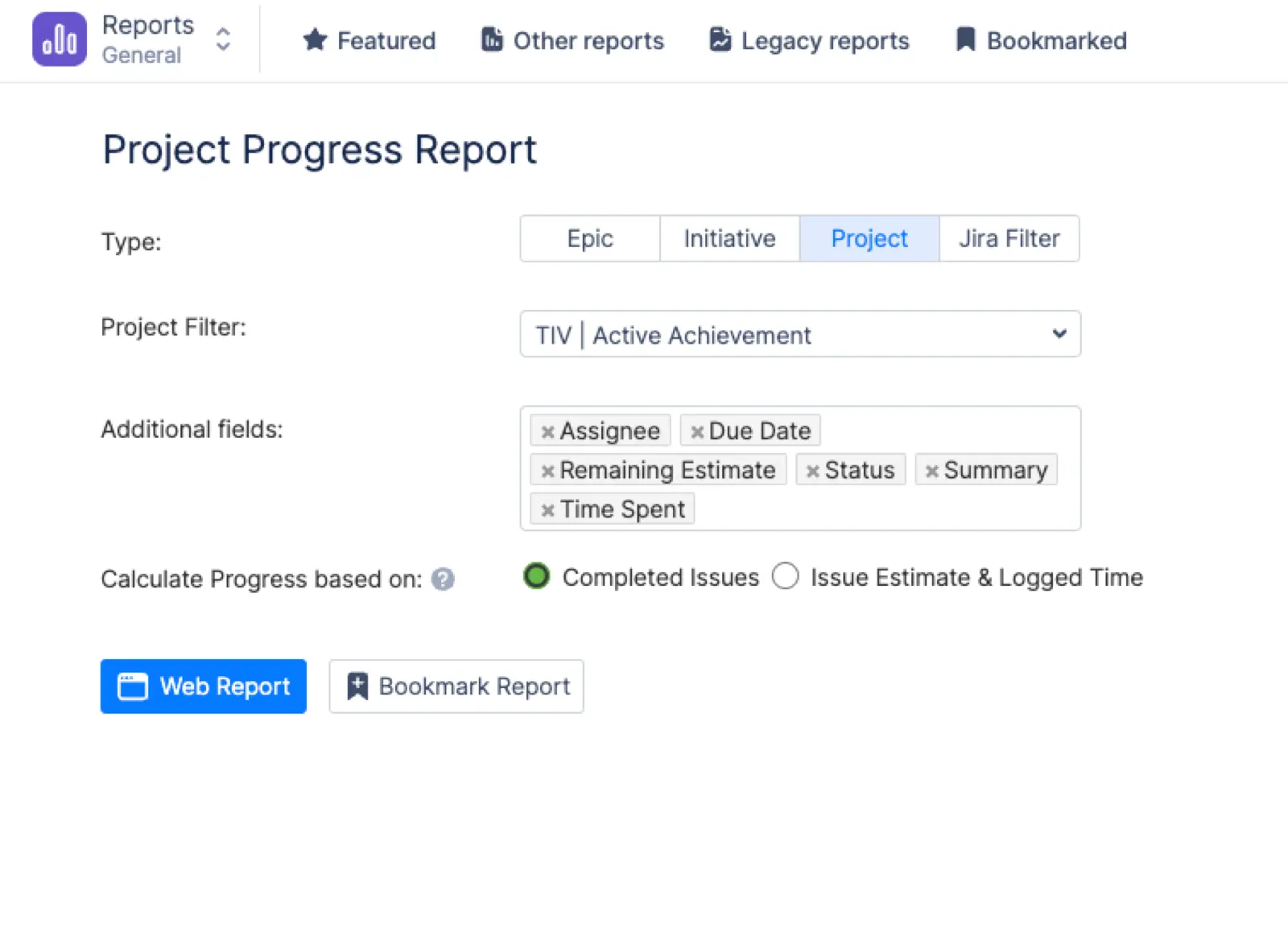
Task: Remove the Time Spent field tag
Action: point(547,510)
